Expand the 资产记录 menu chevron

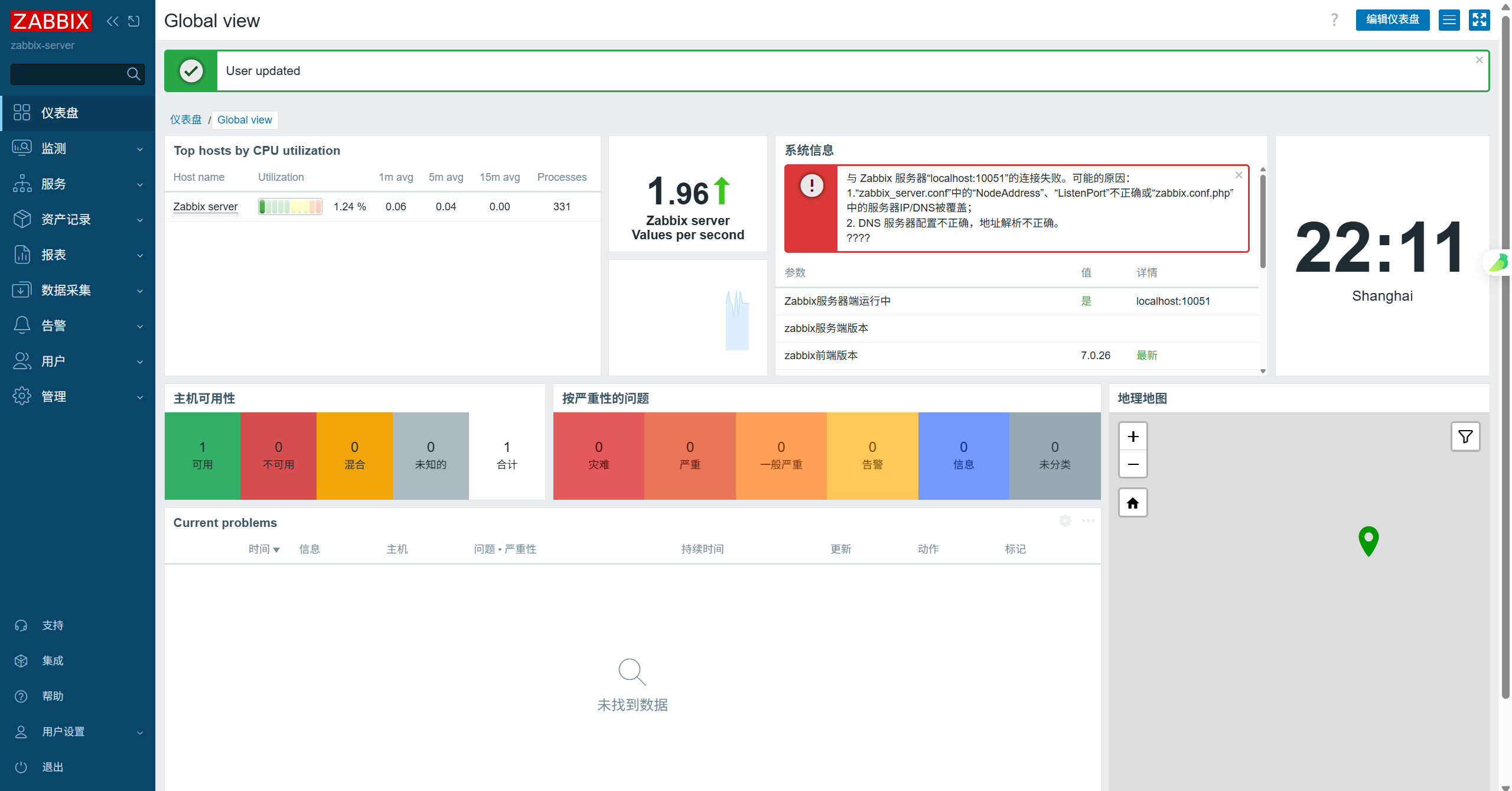[140, 220]
